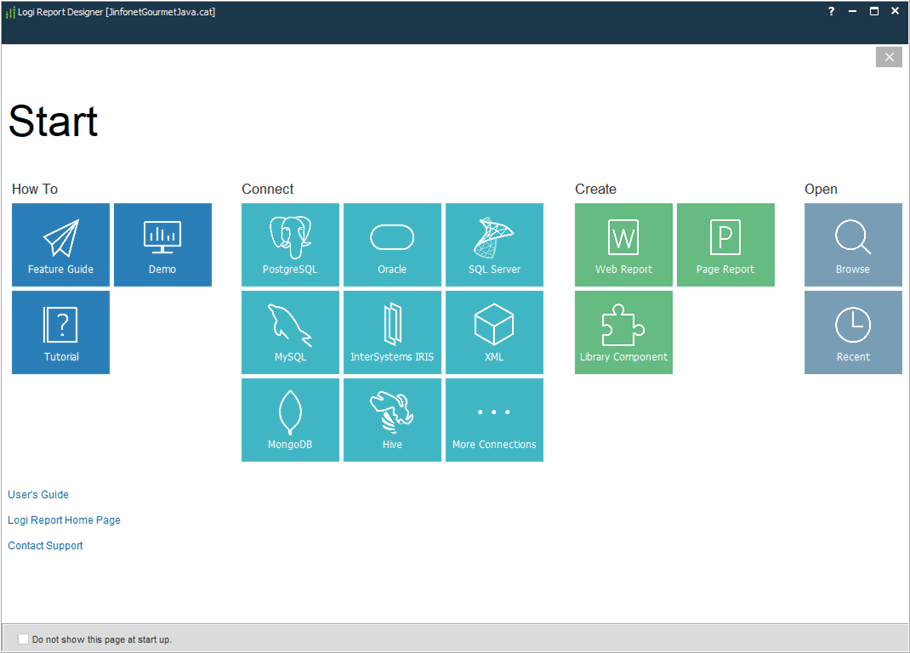Connect to MongoDB

click(290, 419)
